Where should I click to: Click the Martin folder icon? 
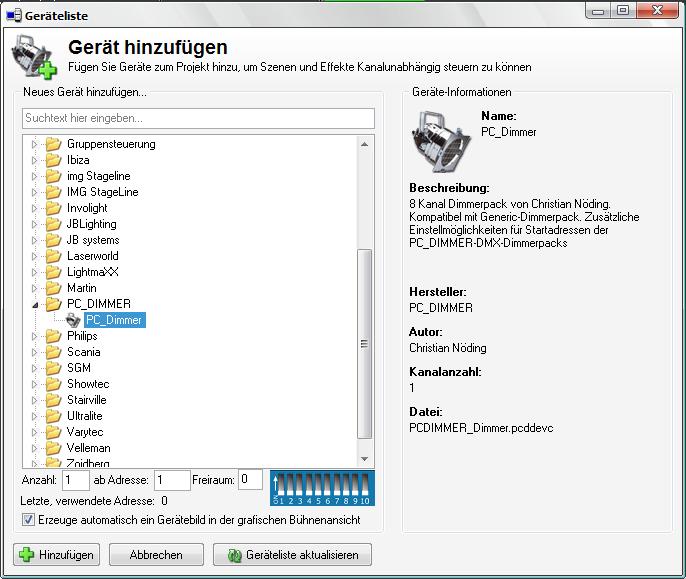[54, 288]
